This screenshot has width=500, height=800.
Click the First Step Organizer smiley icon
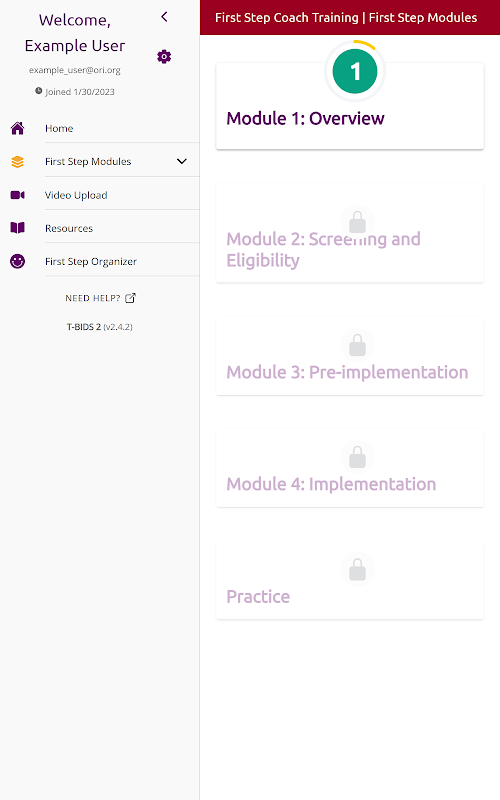(x=17, y=261)
